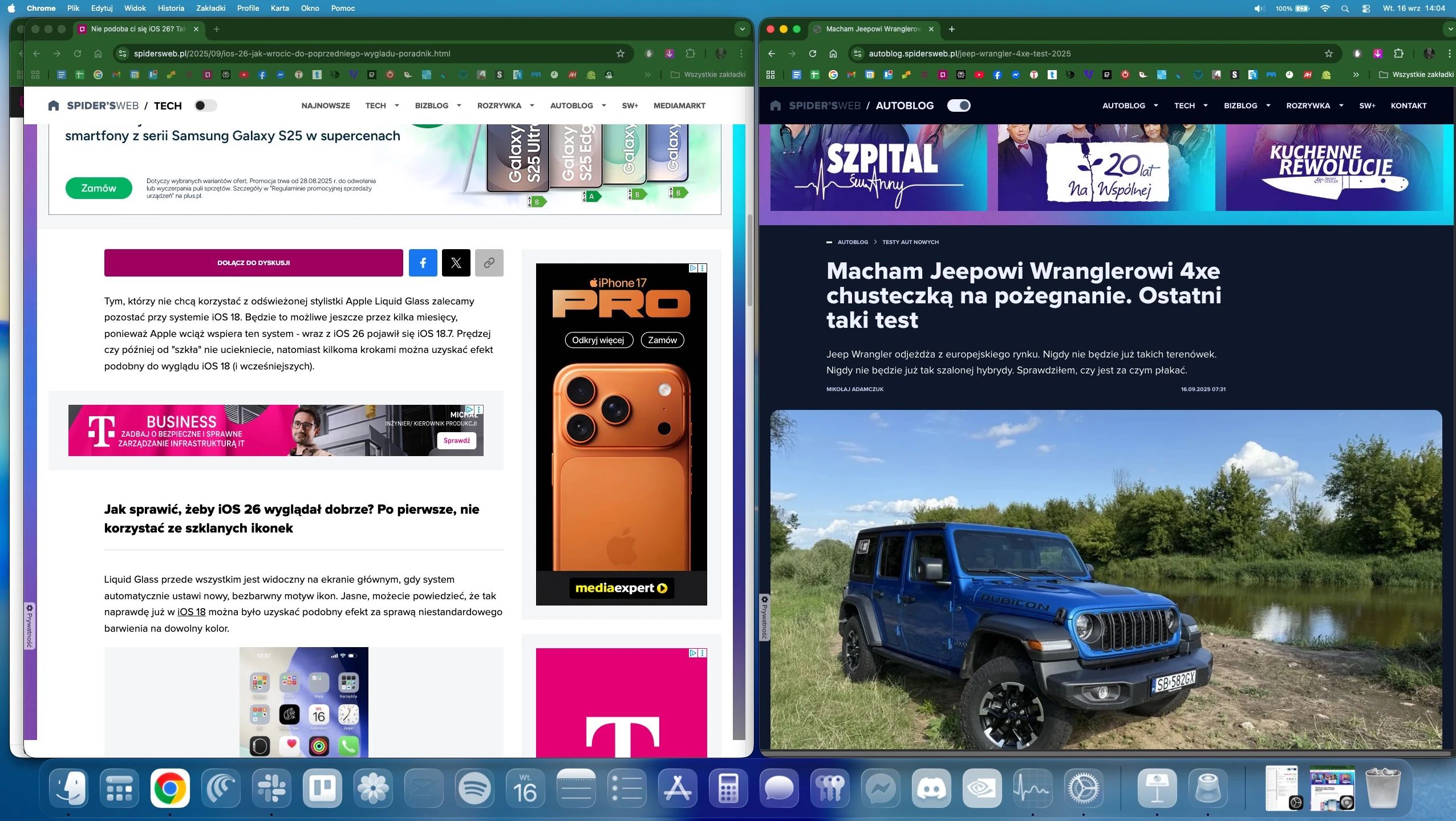The height and width of the screenshot is (821, 1456).
Task: Open Spotify from the Dock
Action: [x=474, y=789]
